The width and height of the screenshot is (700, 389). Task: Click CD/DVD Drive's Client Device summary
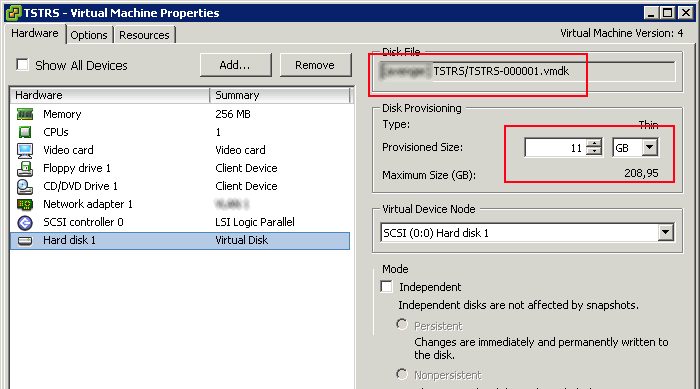pos(246,186)
